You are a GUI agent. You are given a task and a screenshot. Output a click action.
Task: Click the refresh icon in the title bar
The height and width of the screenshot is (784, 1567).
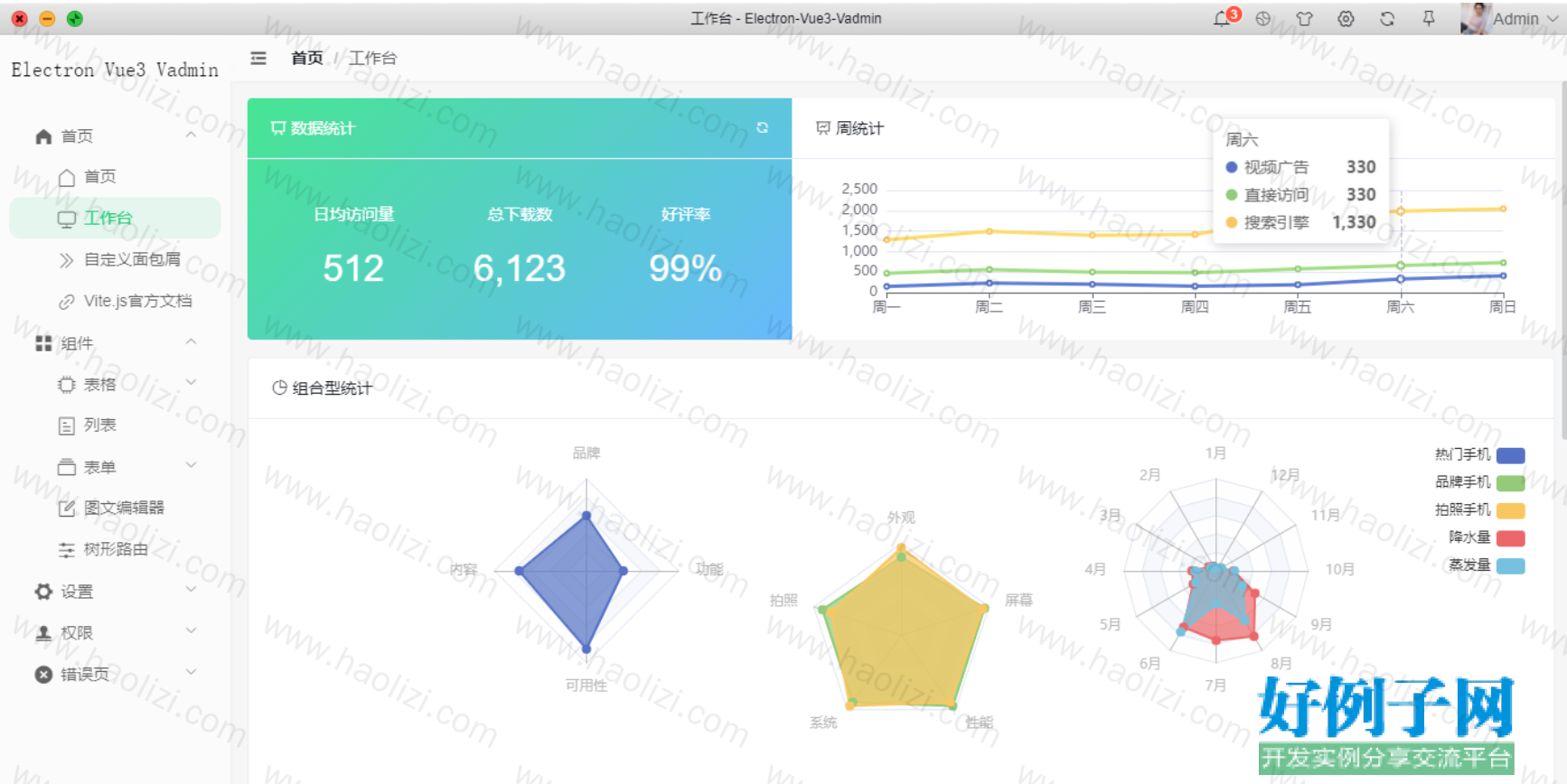pyautogui.click(x=1387, y=19)
